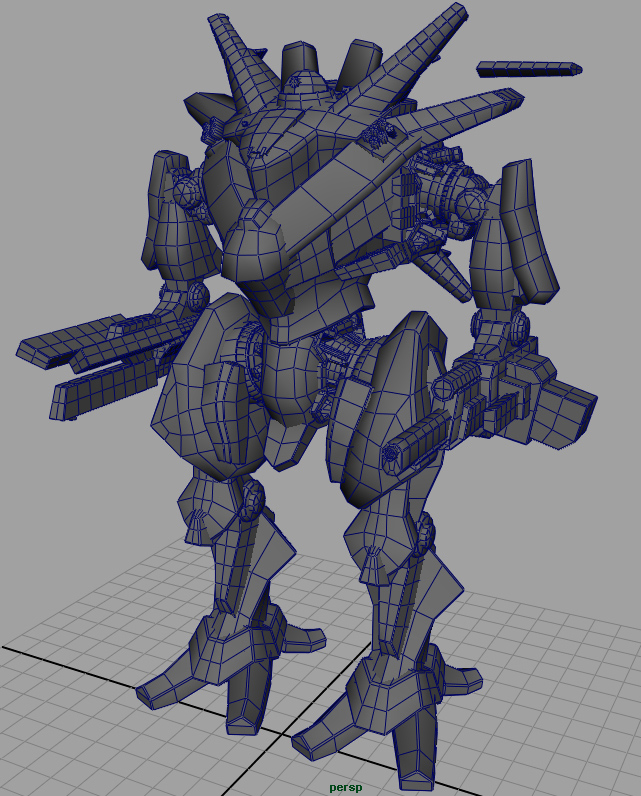Select the detached floating rod object

point(529,69)
